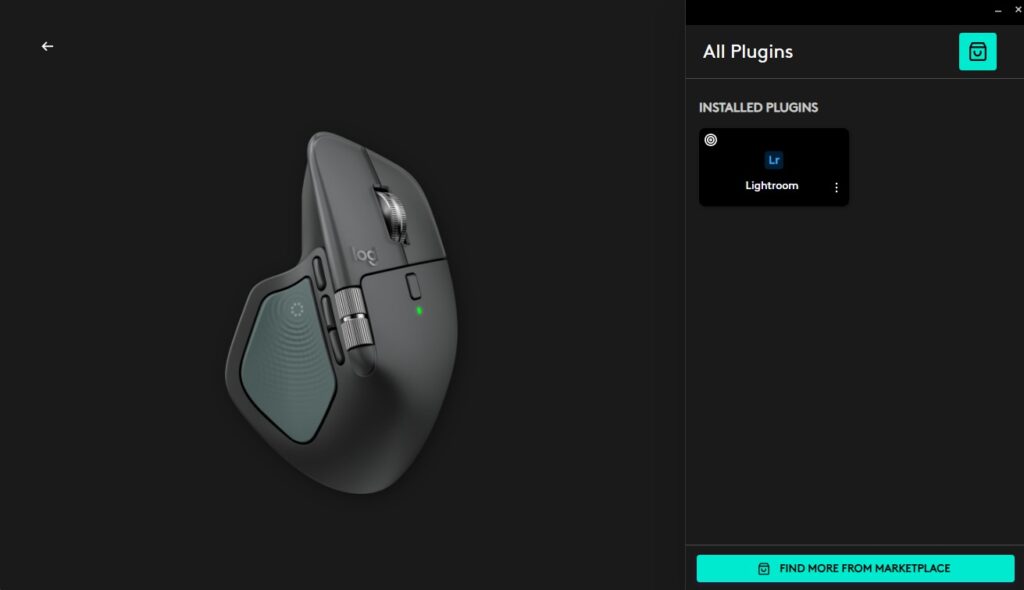This screenshot has height=590, width=1024.
Task: Open the three-dot menu on Lightroom plugin
Action: [836, 188]
